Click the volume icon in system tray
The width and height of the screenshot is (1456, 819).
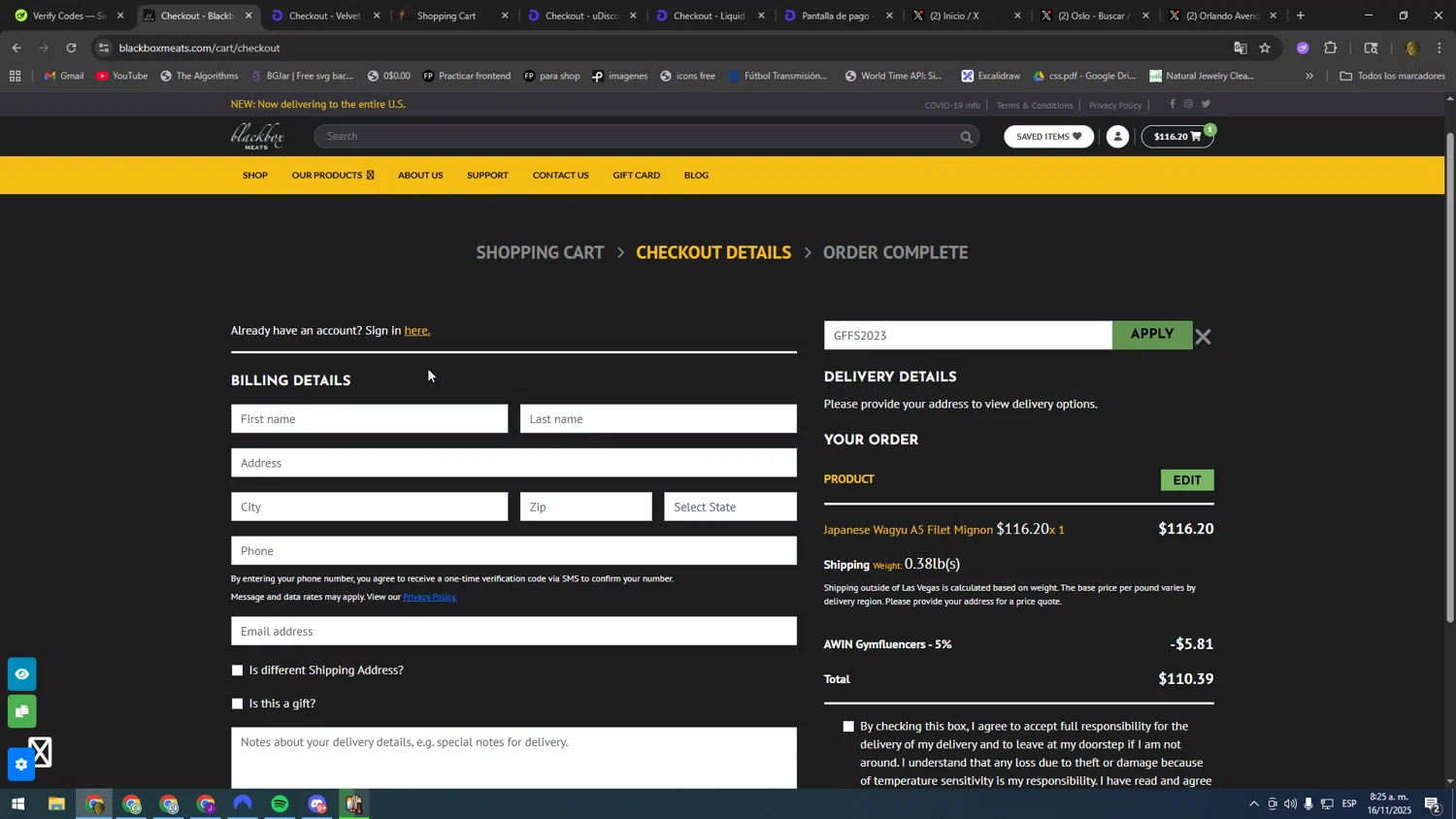pyautogui.click(x=1290, y=804)
